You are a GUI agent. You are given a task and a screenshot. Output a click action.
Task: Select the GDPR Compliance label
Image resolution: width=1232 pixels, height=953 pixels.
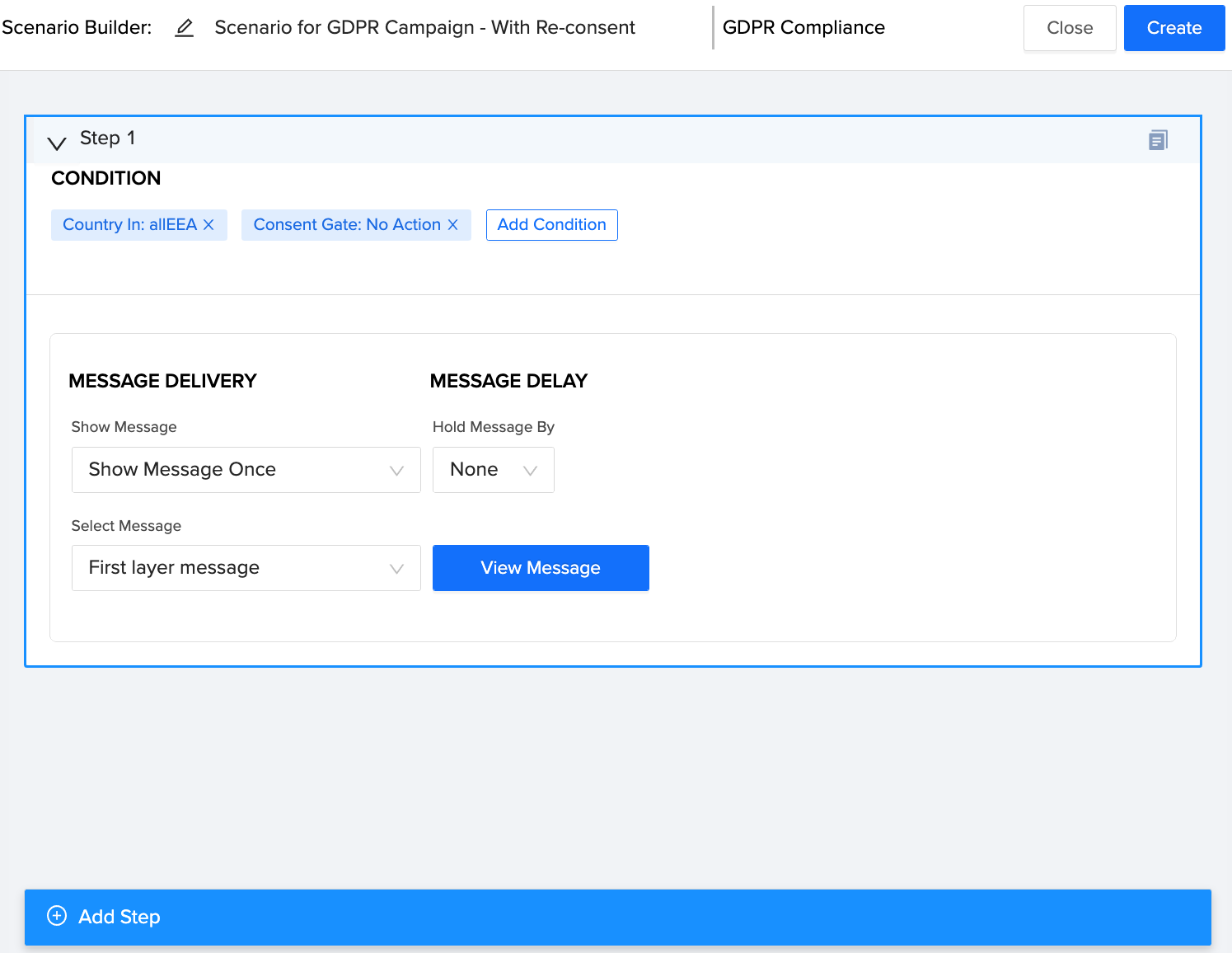pos(803,27)
